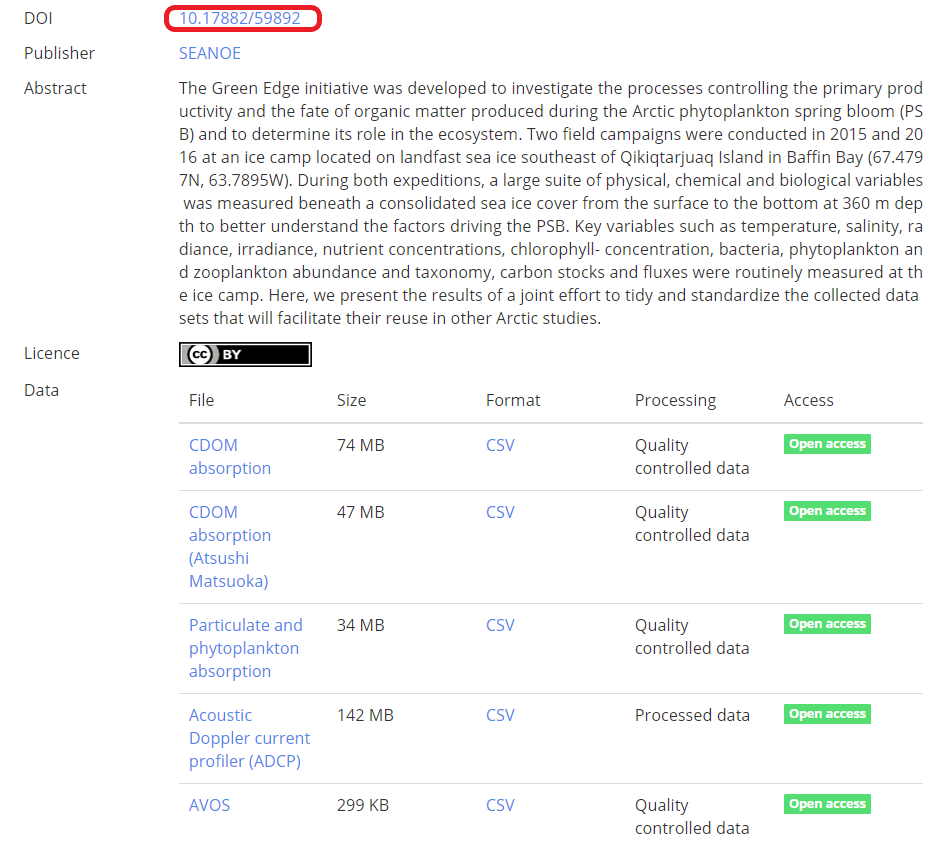Click the Open access badge for ADCP
The image size is (950, 843).
point(827,713)
